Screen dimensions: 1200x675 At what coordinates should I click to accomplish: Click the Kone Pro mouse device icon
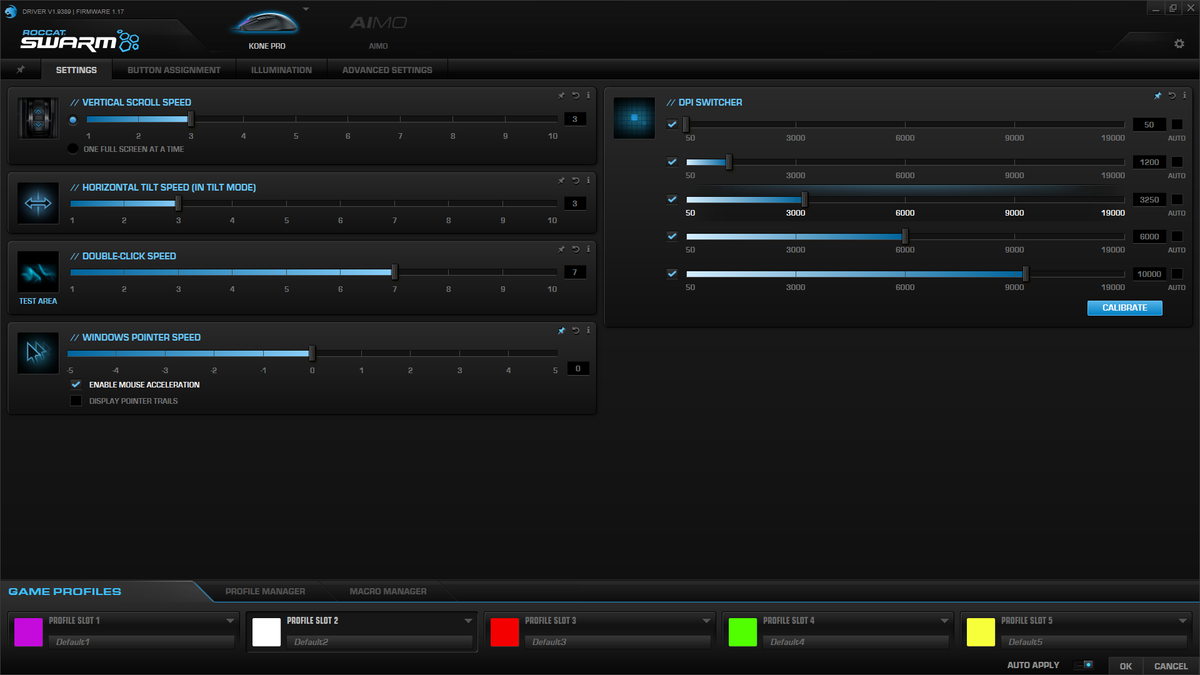(266, 24)
